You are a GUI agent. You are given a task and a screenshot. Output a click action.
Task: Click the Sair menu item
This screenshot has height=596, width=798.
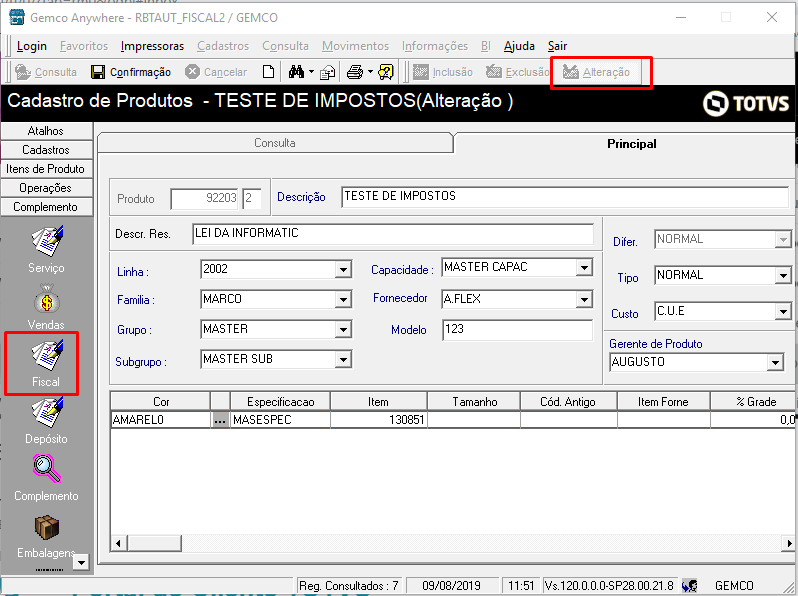click(x=557, y=46)
